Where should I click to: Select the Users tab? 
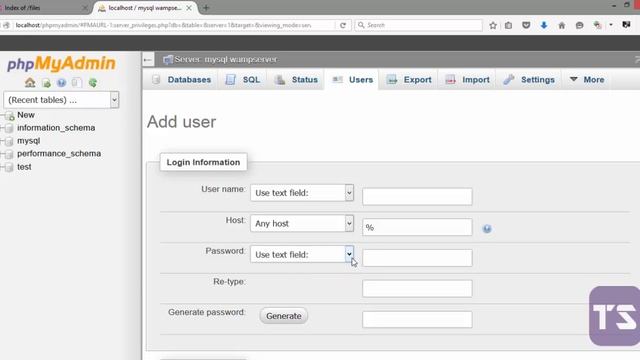(353, 80)
